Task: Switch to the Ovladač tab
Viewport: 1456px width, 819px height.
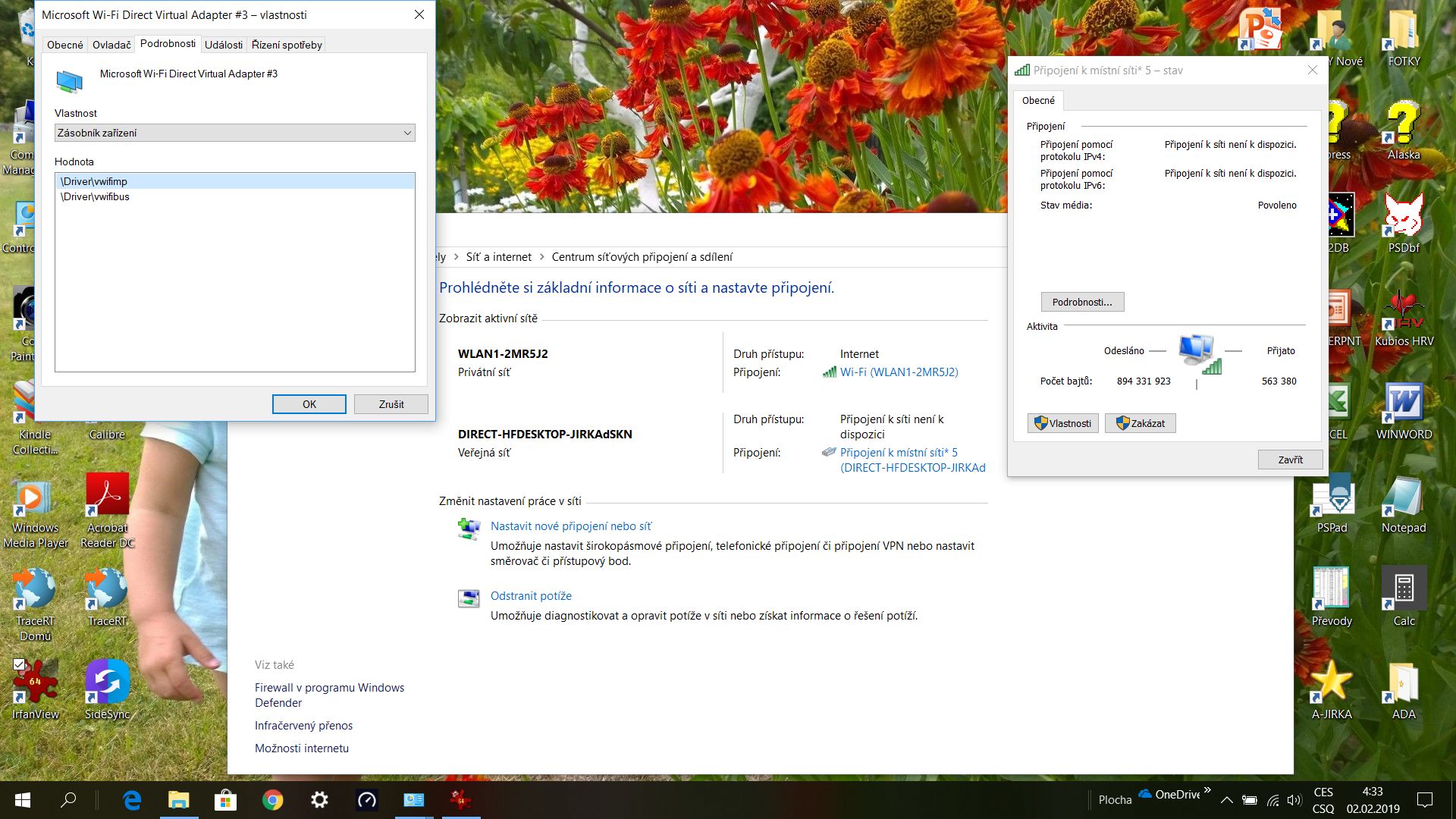Action: pyautogui.click(x=111, y=45)
